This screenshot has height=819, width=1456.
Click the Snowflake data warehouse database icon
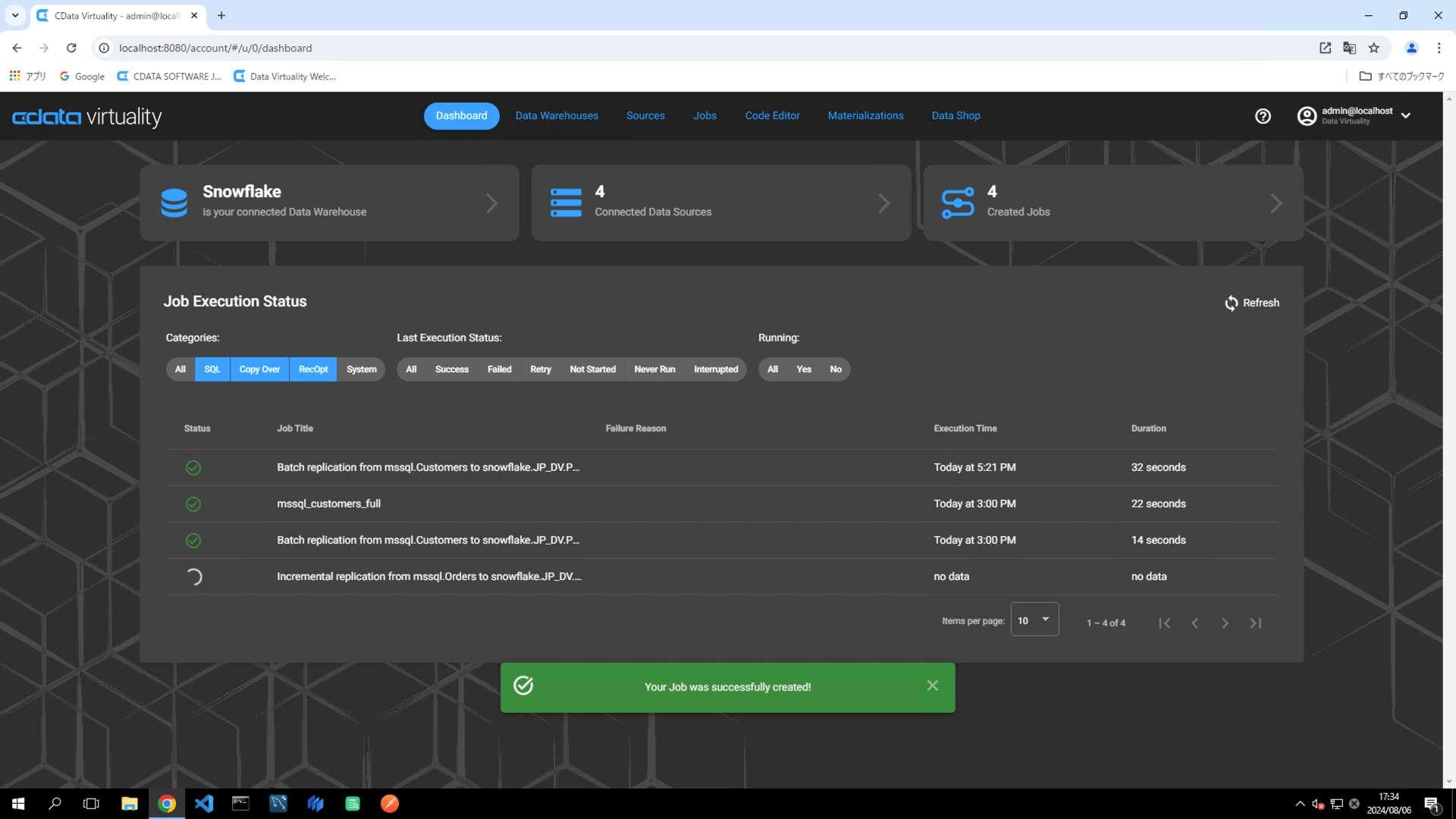coord(174,202)
